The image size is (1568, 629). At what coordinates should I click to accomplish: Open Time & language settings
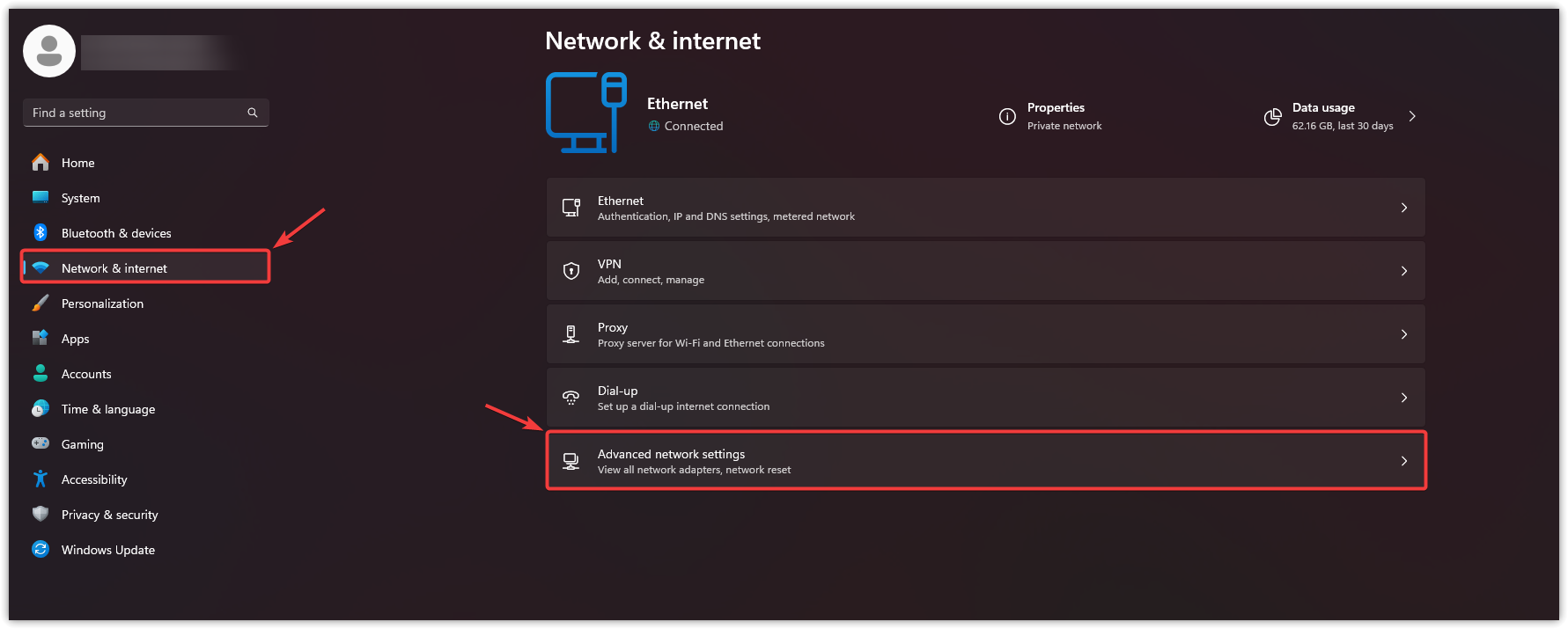[x=107, y=409]
